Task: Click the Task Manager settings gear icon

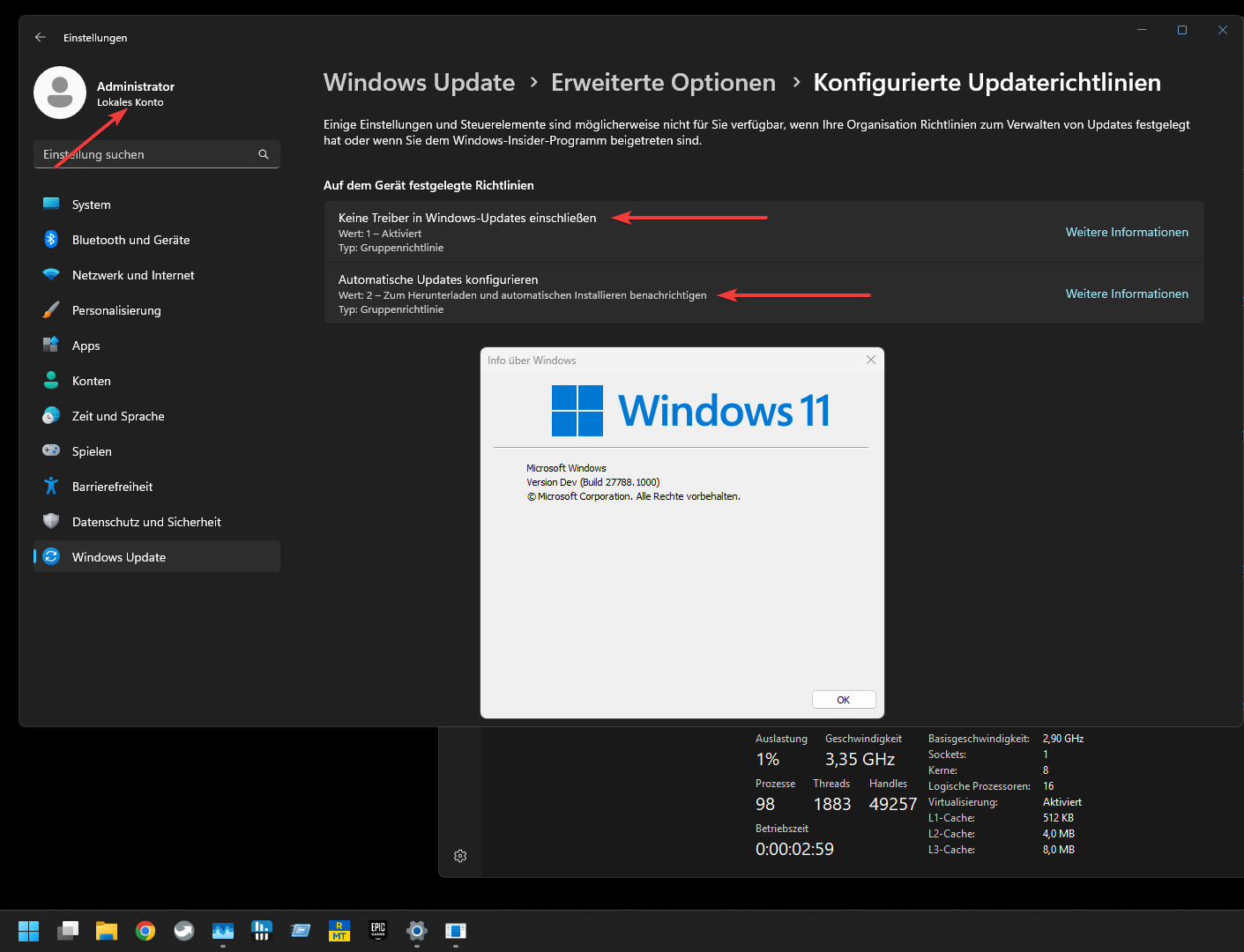Action: point(460,856)
